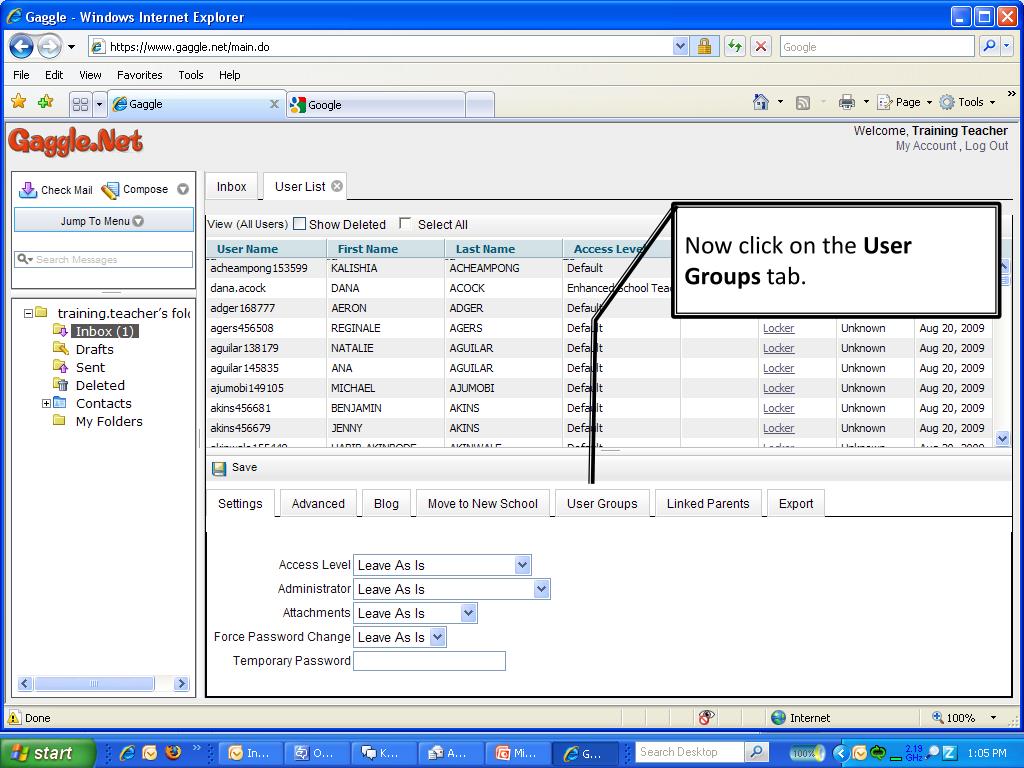1024x768 pixels.
Task: Open the Tools dropdown in command bar
Action: 967,102
